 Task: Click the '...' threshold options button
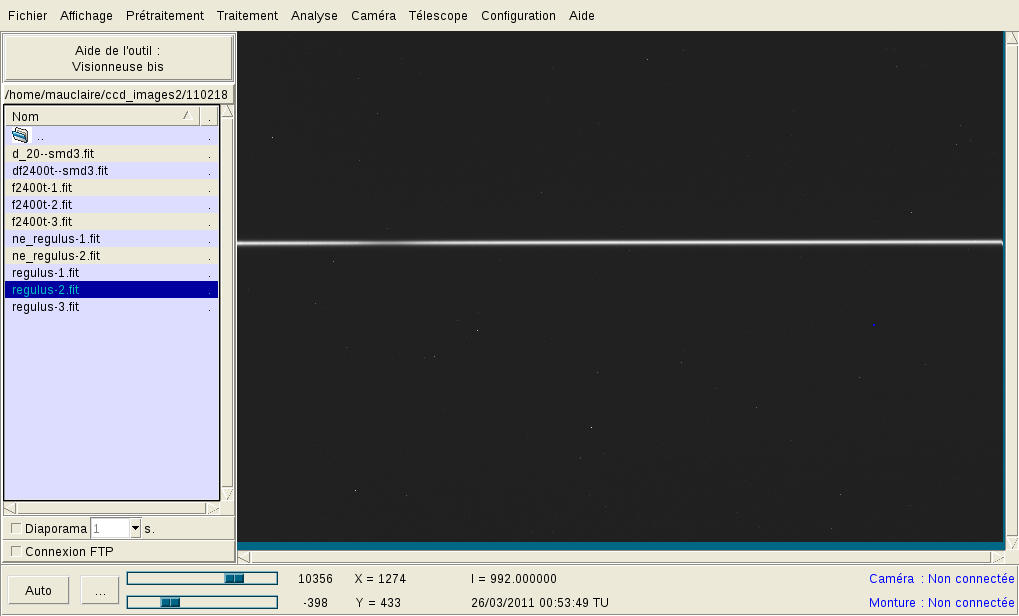[99, 590]
